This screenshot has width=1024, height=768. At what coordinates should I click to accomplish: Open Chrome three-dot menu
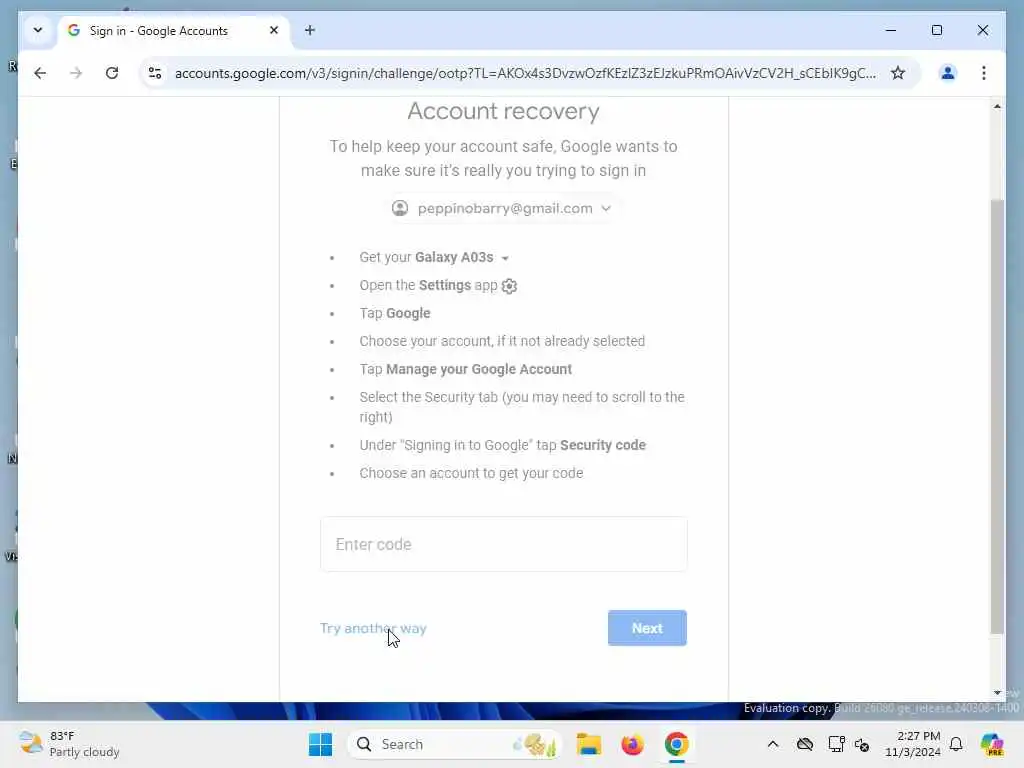pos(984,73)
